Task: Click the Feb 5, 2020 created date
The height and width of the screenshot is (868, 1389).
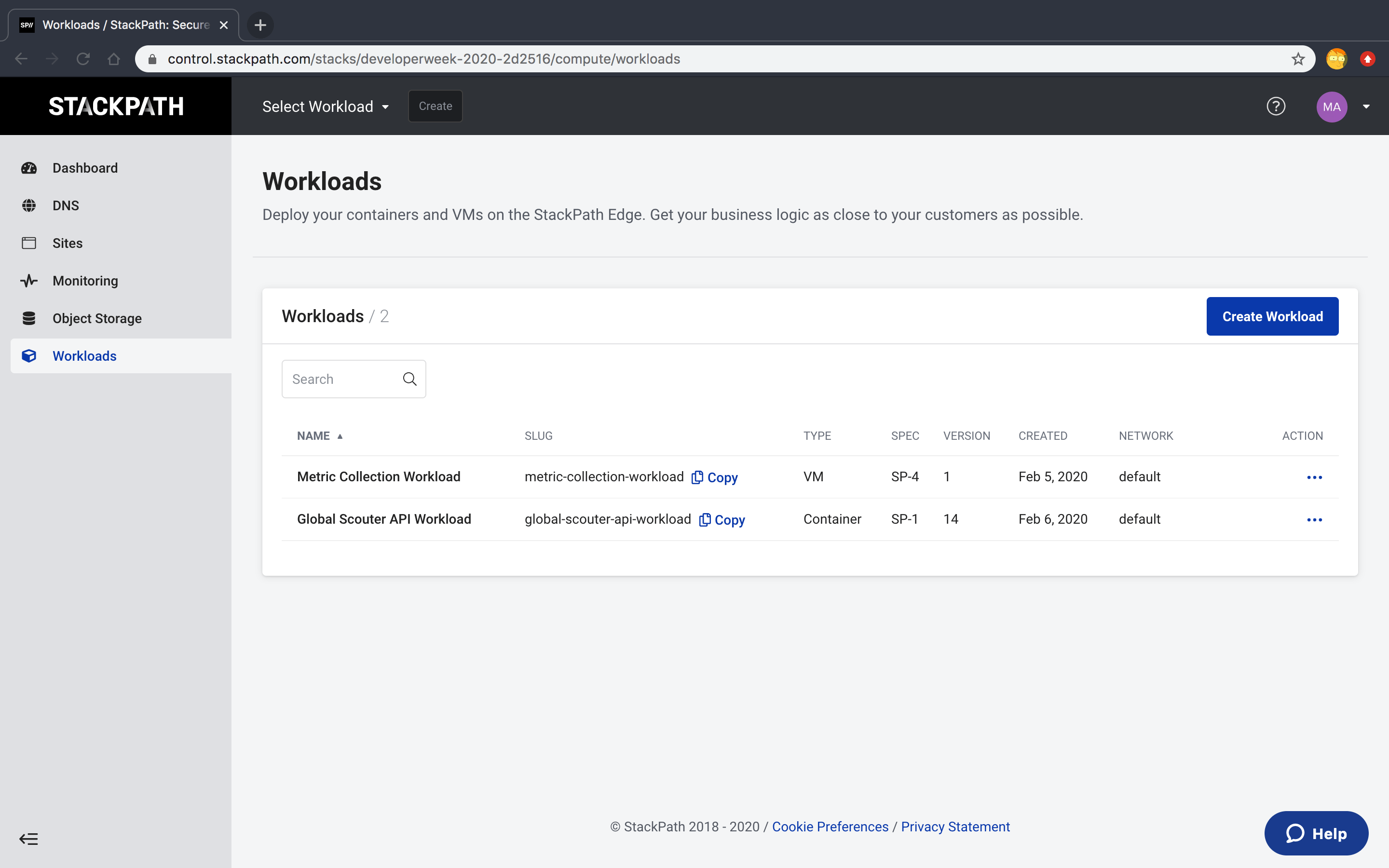Action: click(x=1053, y=476)
